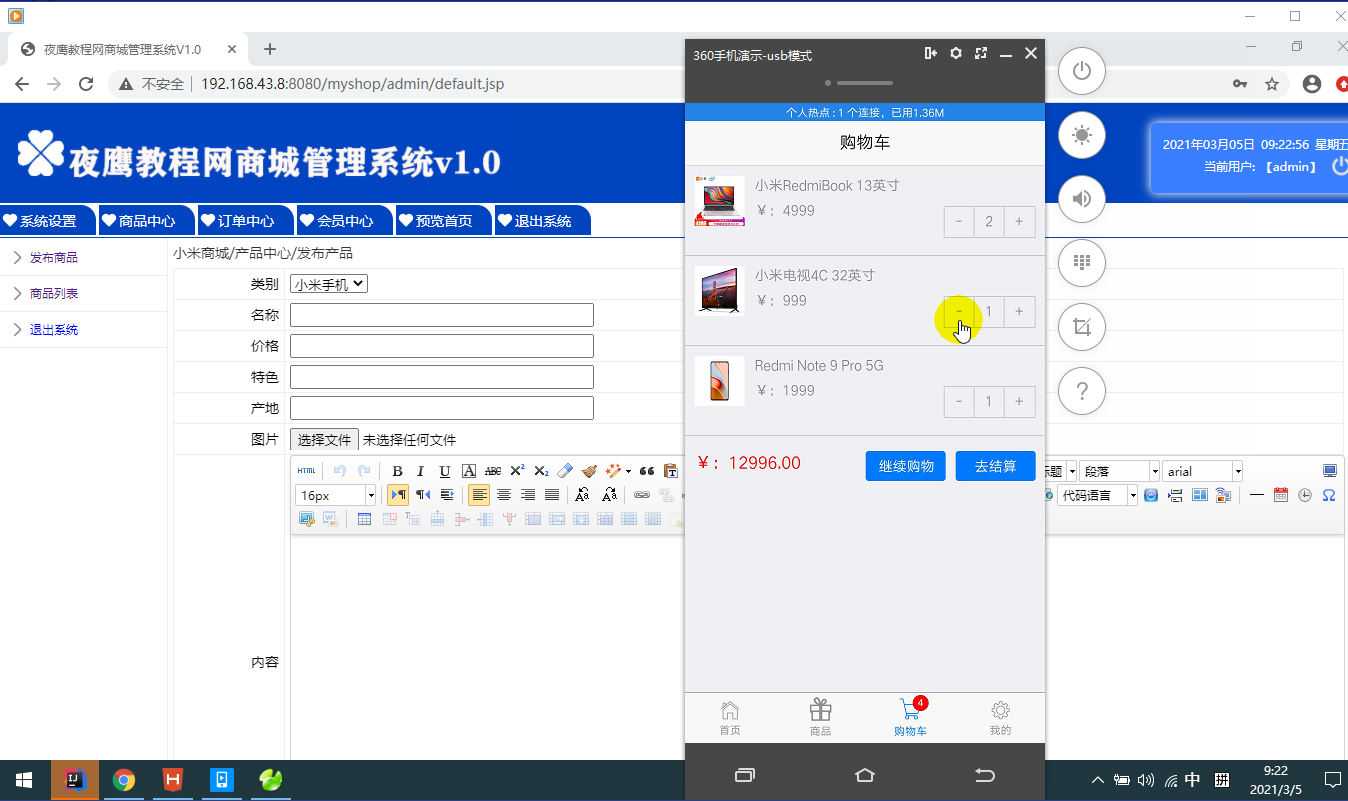The height and width of the screenshot is (801, 1348).
Task: Click 继续购物 button in cart
Action: point(906,466)
